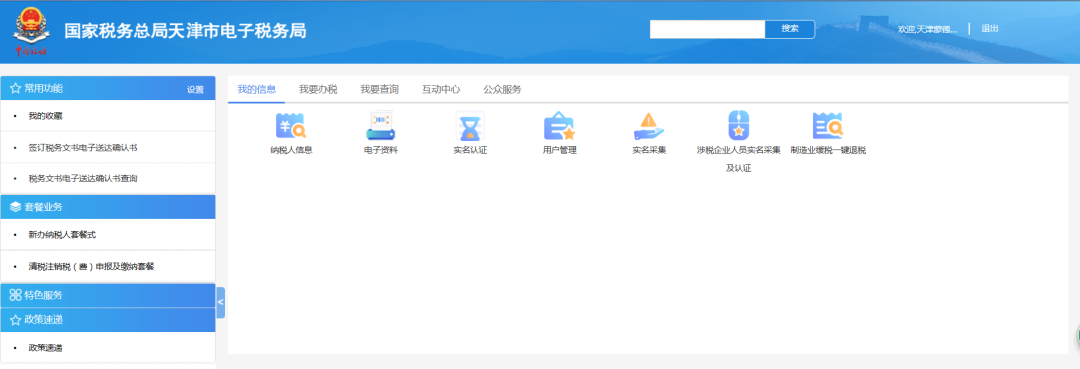This screenshot has height=369, width=1080.
Task: Switch to the 我要办税 tab
Action: (x=318, y=89)
